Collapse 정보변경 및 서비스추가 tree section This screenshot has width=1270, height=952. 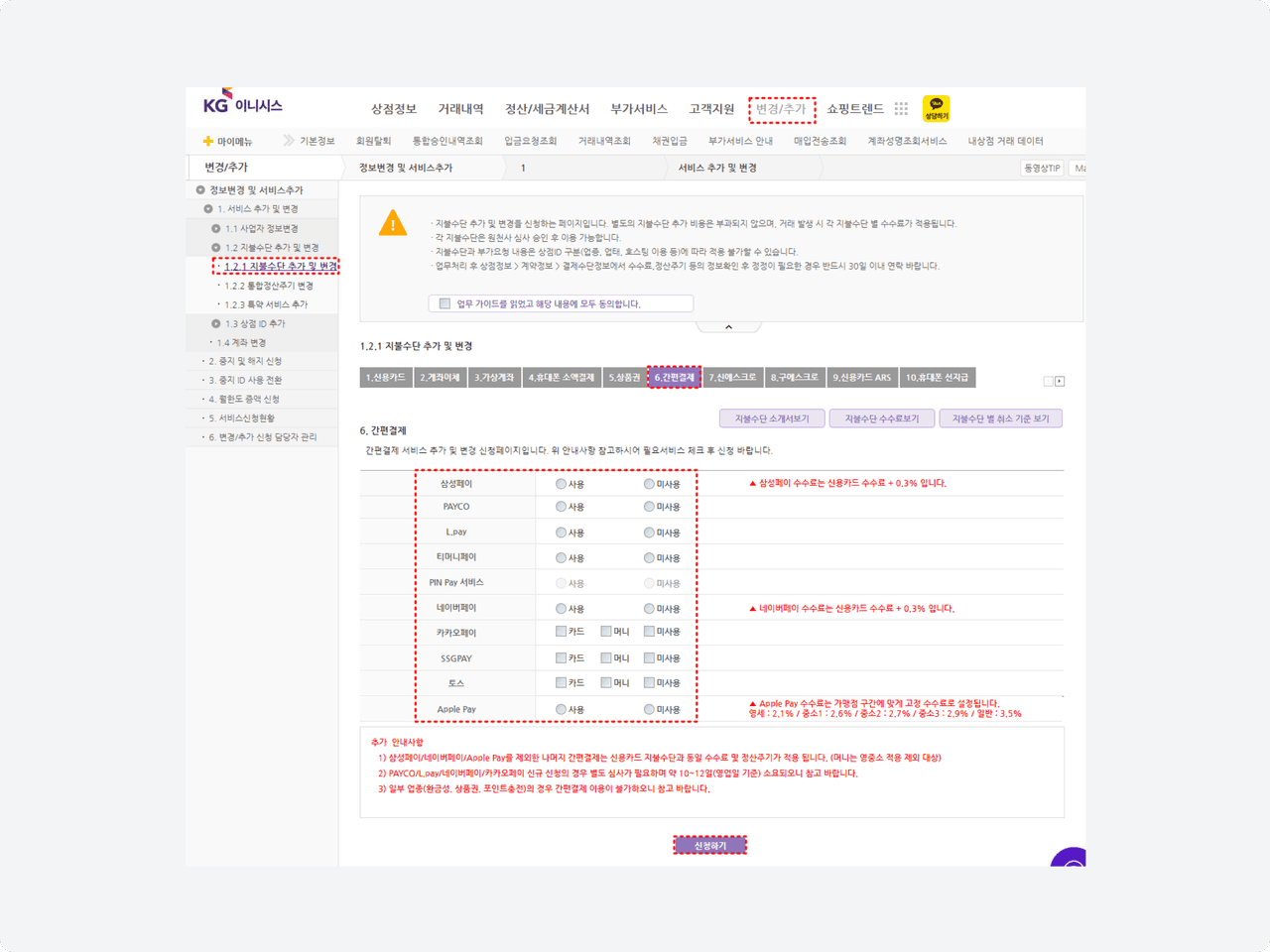tap(200, 189)
